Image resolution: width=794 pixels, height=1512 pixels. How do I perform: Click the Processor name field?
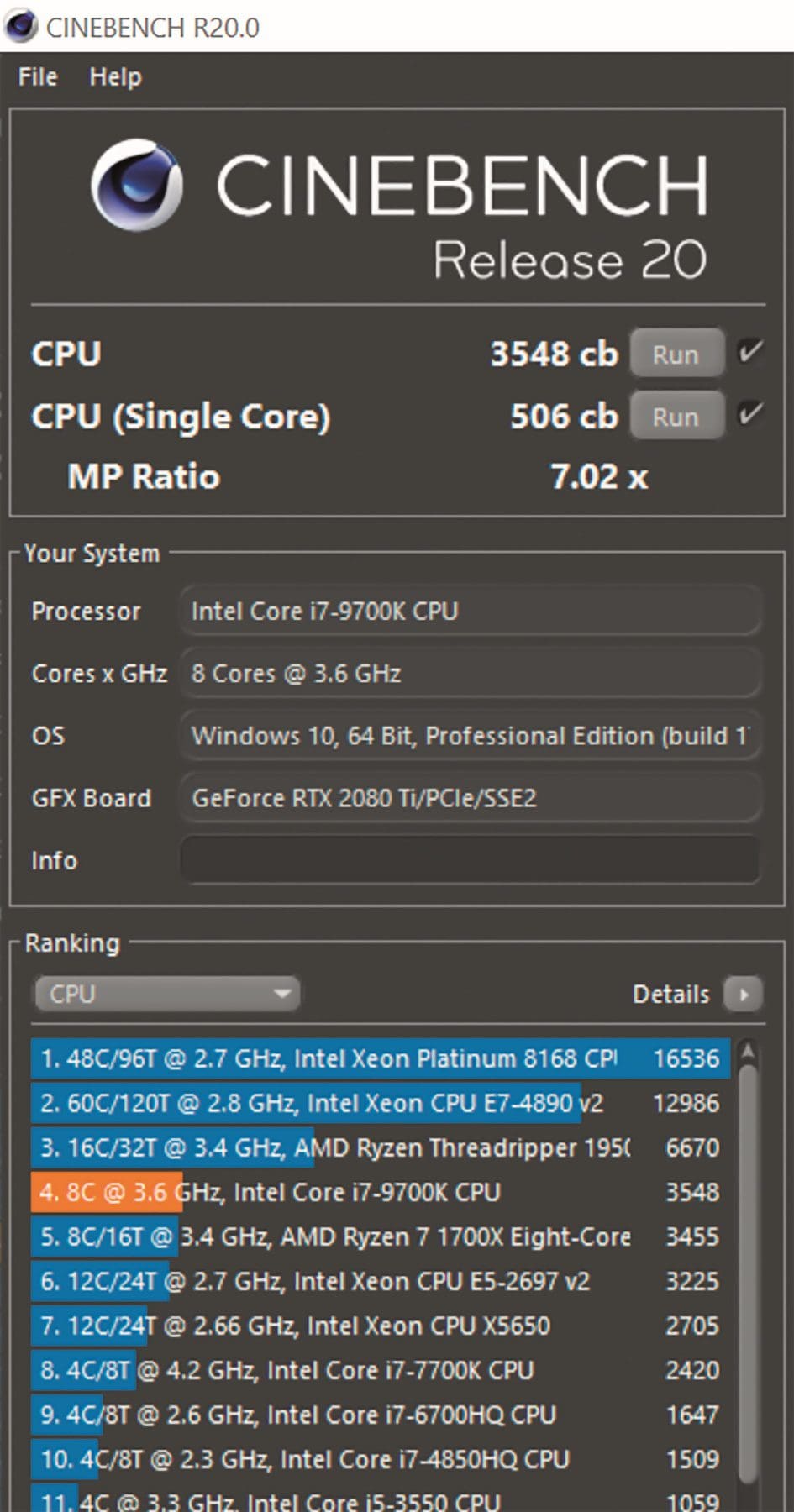point(471,611)
